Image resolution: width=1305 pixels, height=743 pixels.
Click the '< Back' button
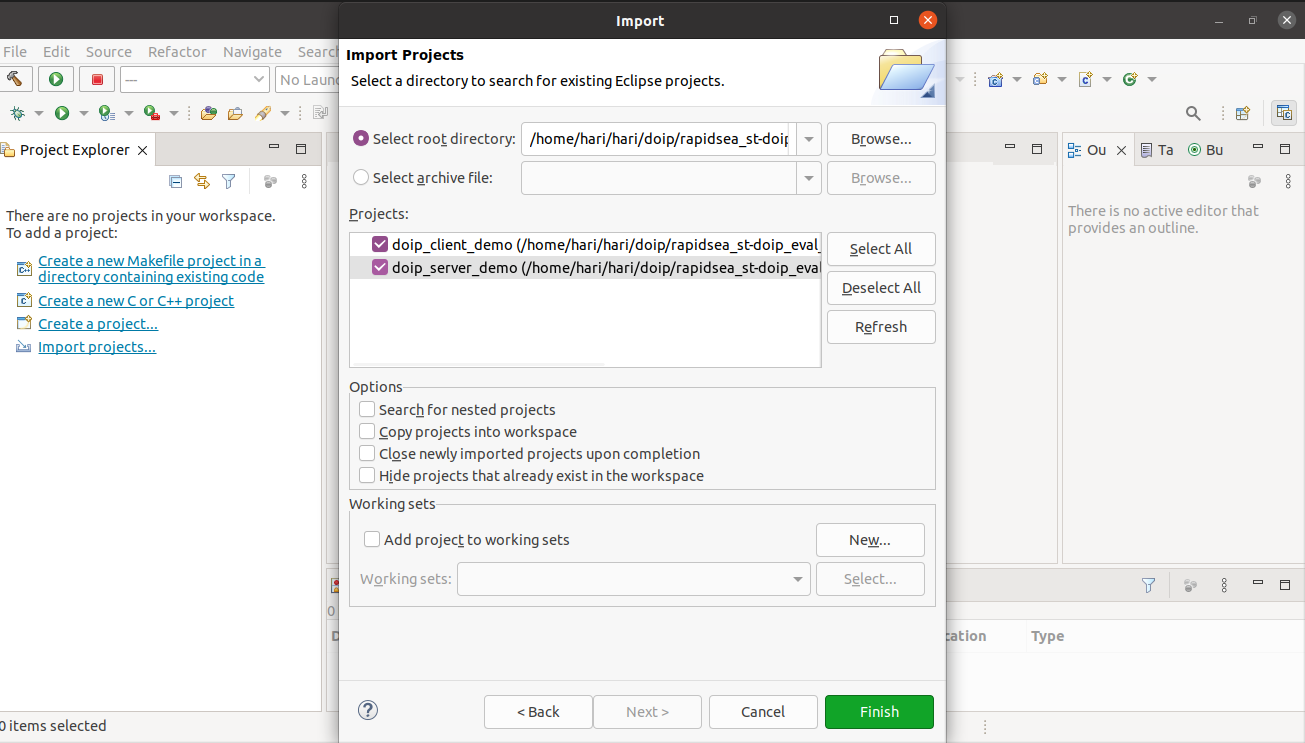pos(538,712)
